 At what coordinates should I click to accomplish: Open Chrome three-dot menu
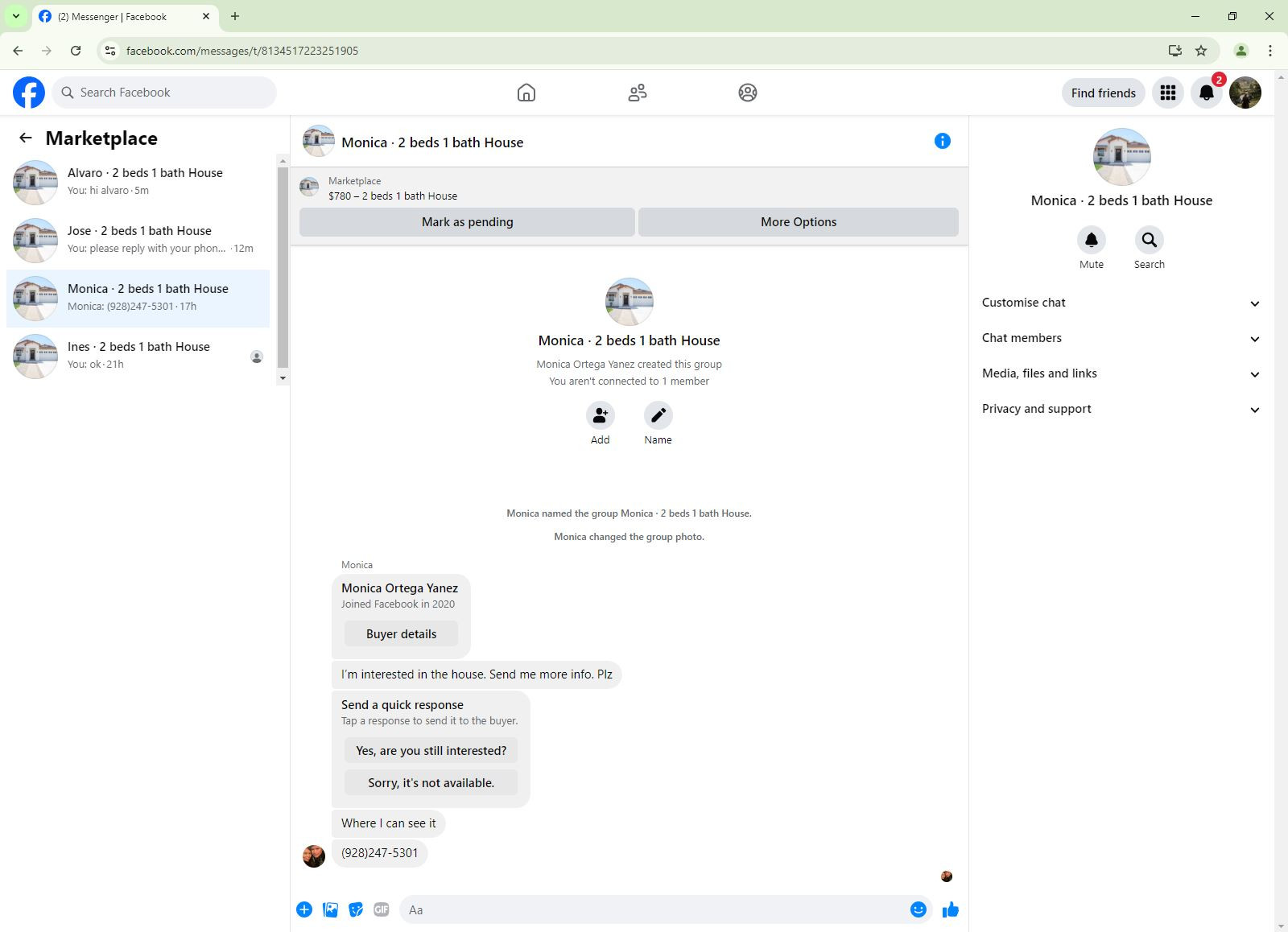[1270, 51]
